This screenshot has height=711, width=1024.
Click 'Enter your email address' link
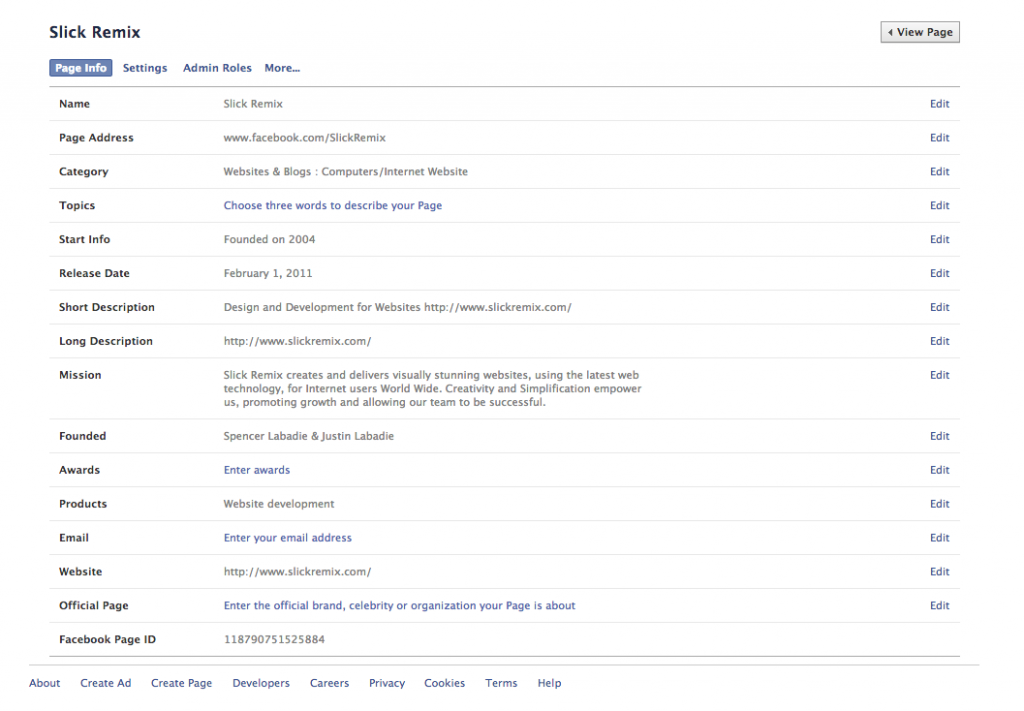[287, 538]
